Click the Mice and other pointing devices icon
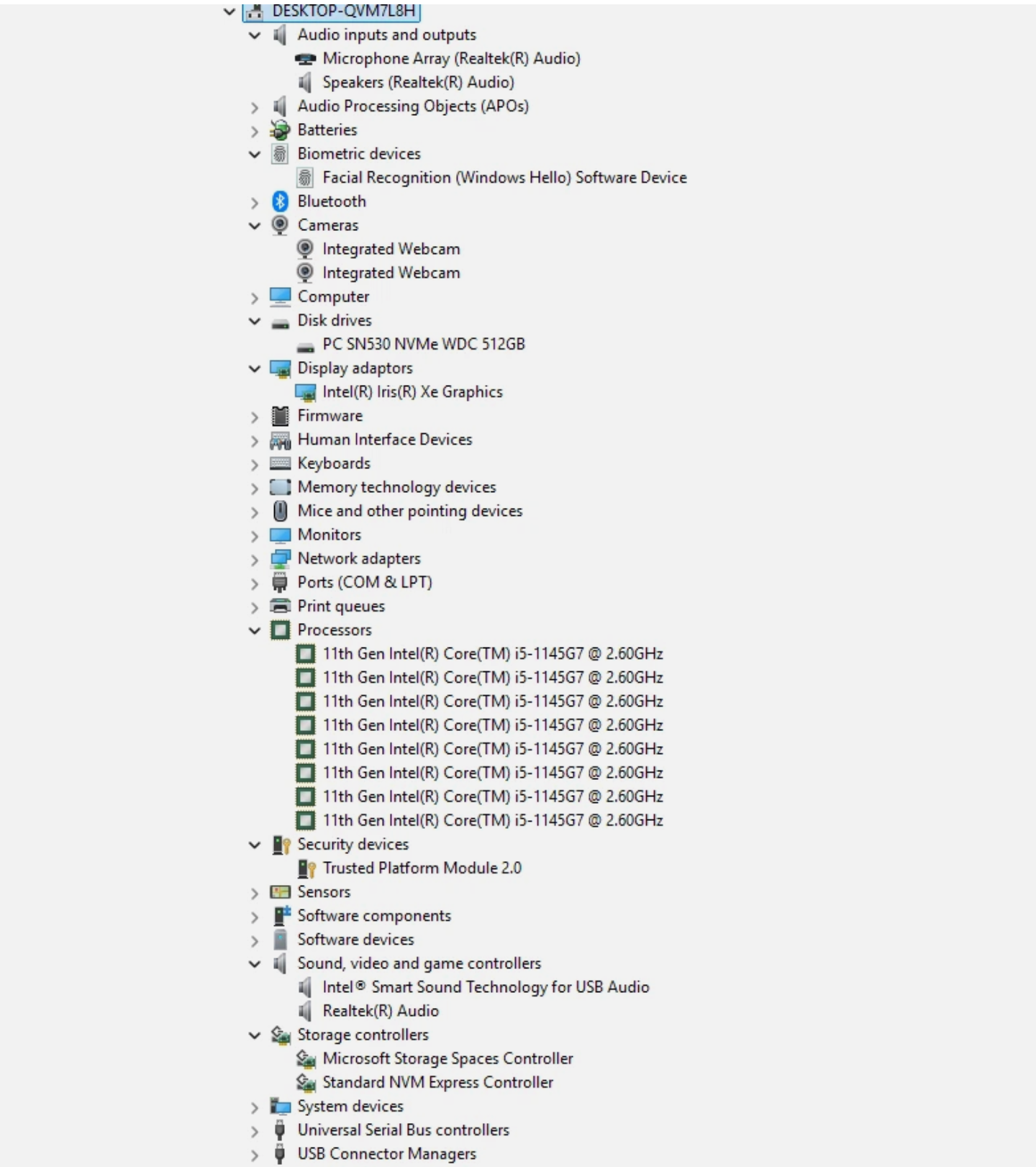Viewport: 1036px width, 1167px height. (280, 511)
